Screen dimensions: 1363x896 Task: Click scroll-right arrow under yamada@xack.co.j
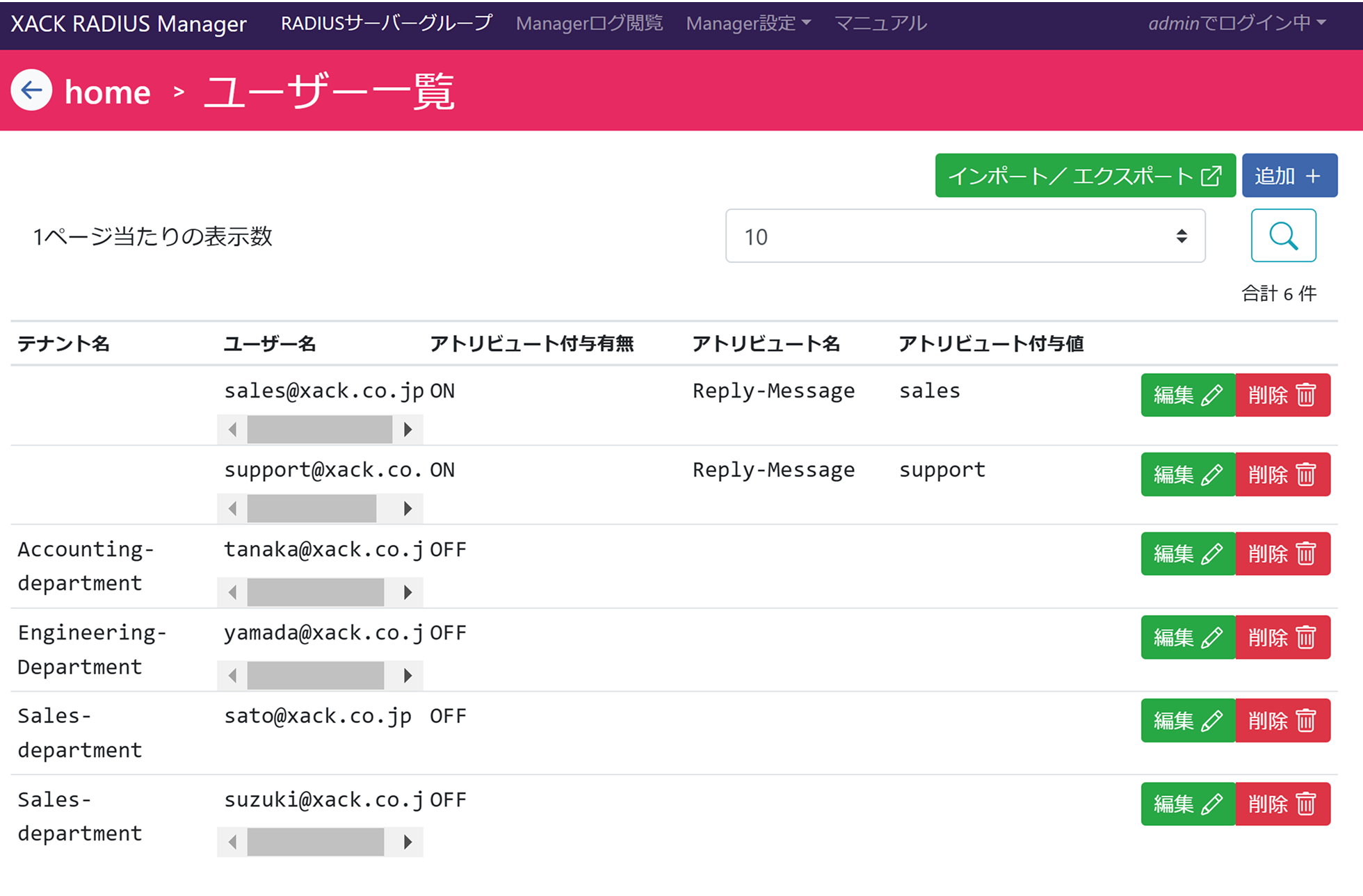[x=408, y=676]
